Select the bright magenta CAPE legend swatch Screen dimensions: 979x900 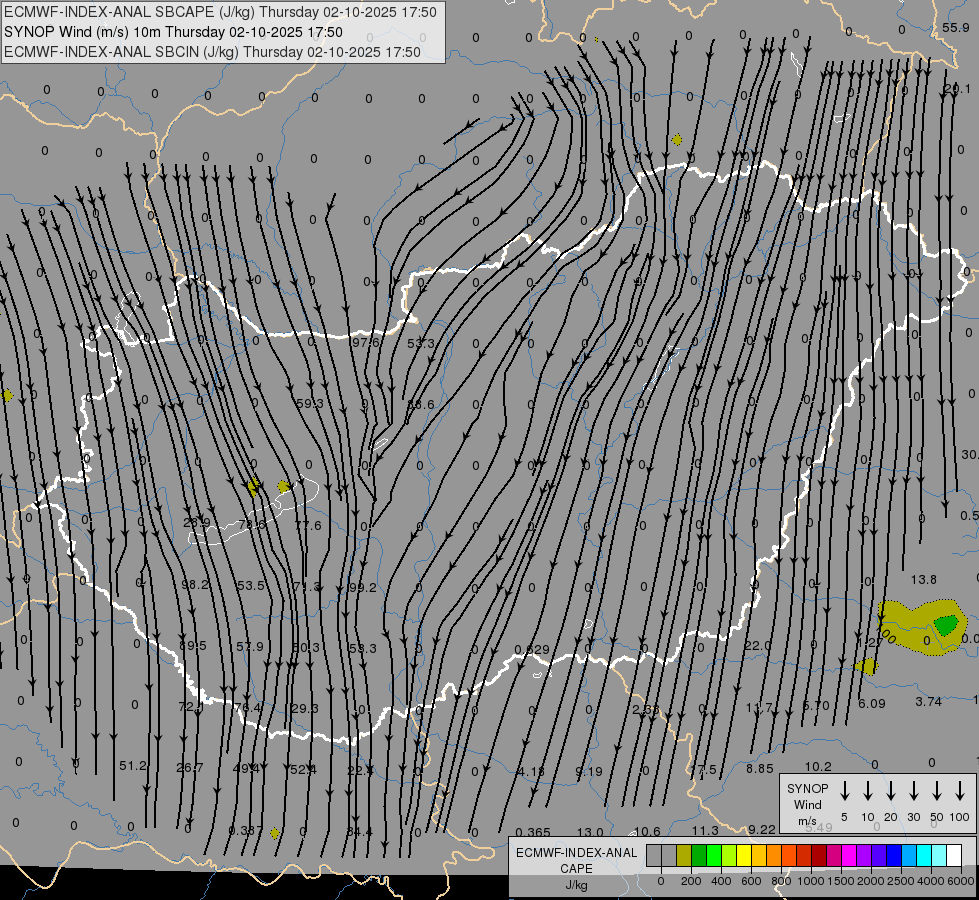pos(849,856)
